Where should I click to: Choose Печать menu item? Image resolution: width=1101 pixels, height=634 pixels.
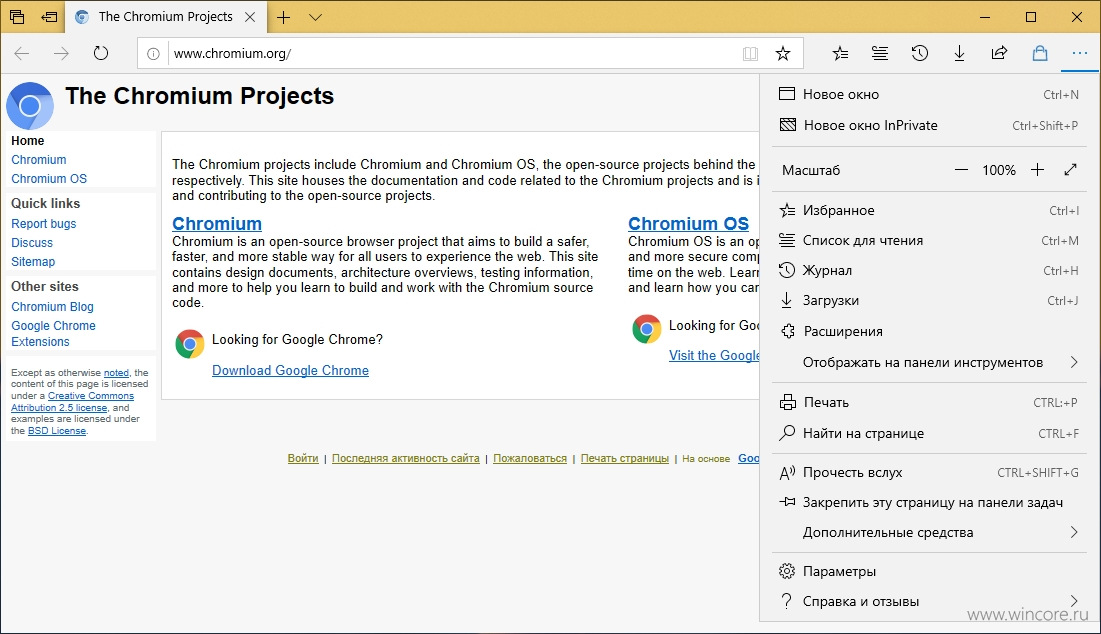(929, 402)
